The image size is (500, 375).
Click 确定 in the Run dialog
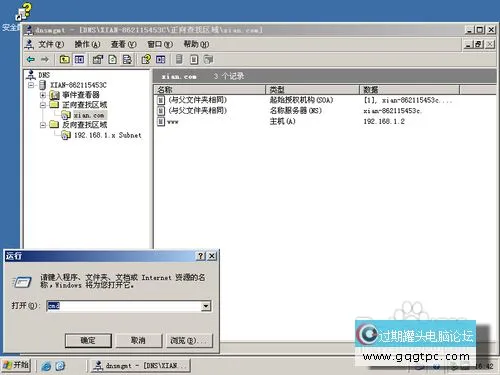point(88,340)
